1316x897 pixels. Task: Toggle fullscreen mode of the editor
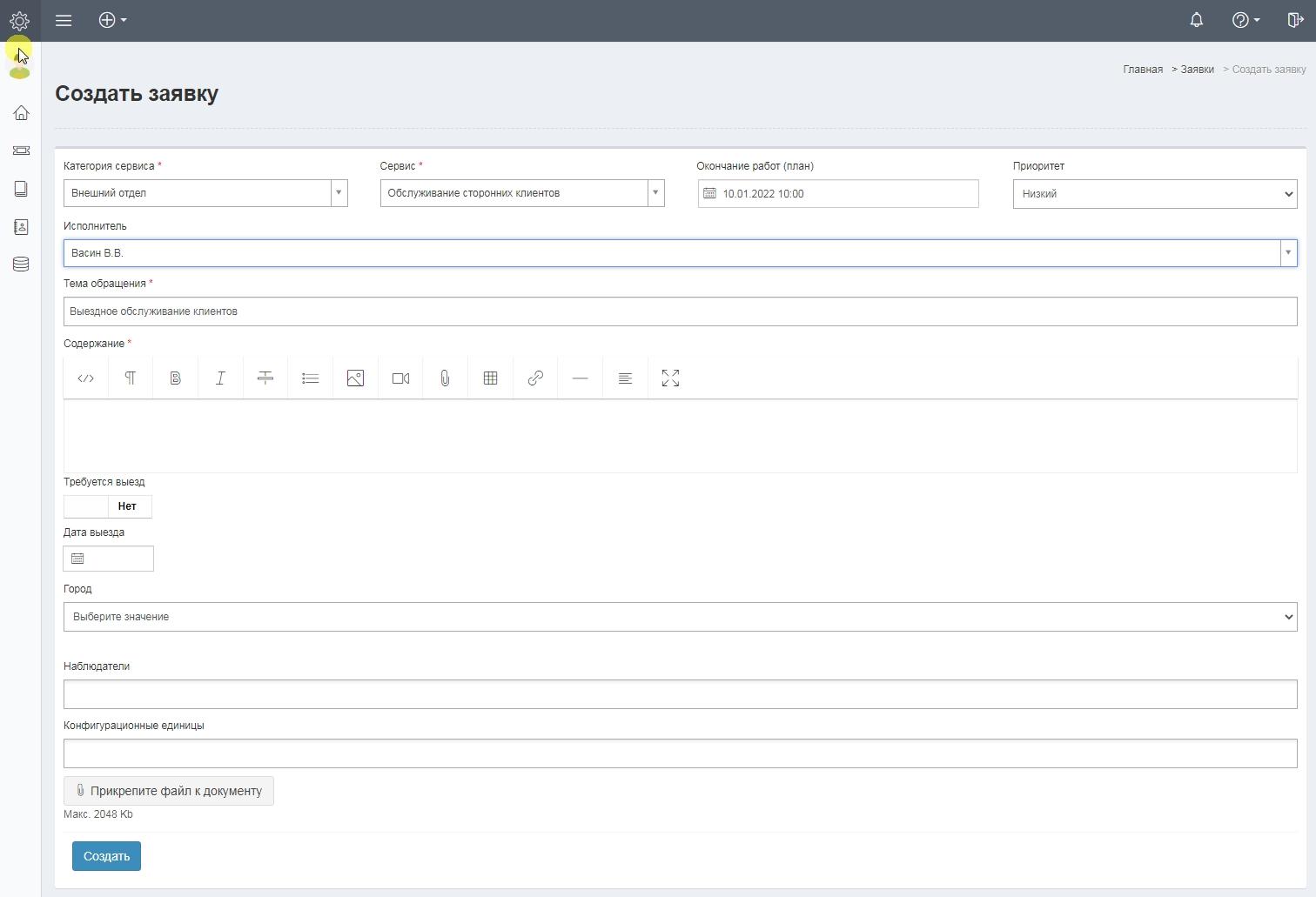(x=670, y=378)
